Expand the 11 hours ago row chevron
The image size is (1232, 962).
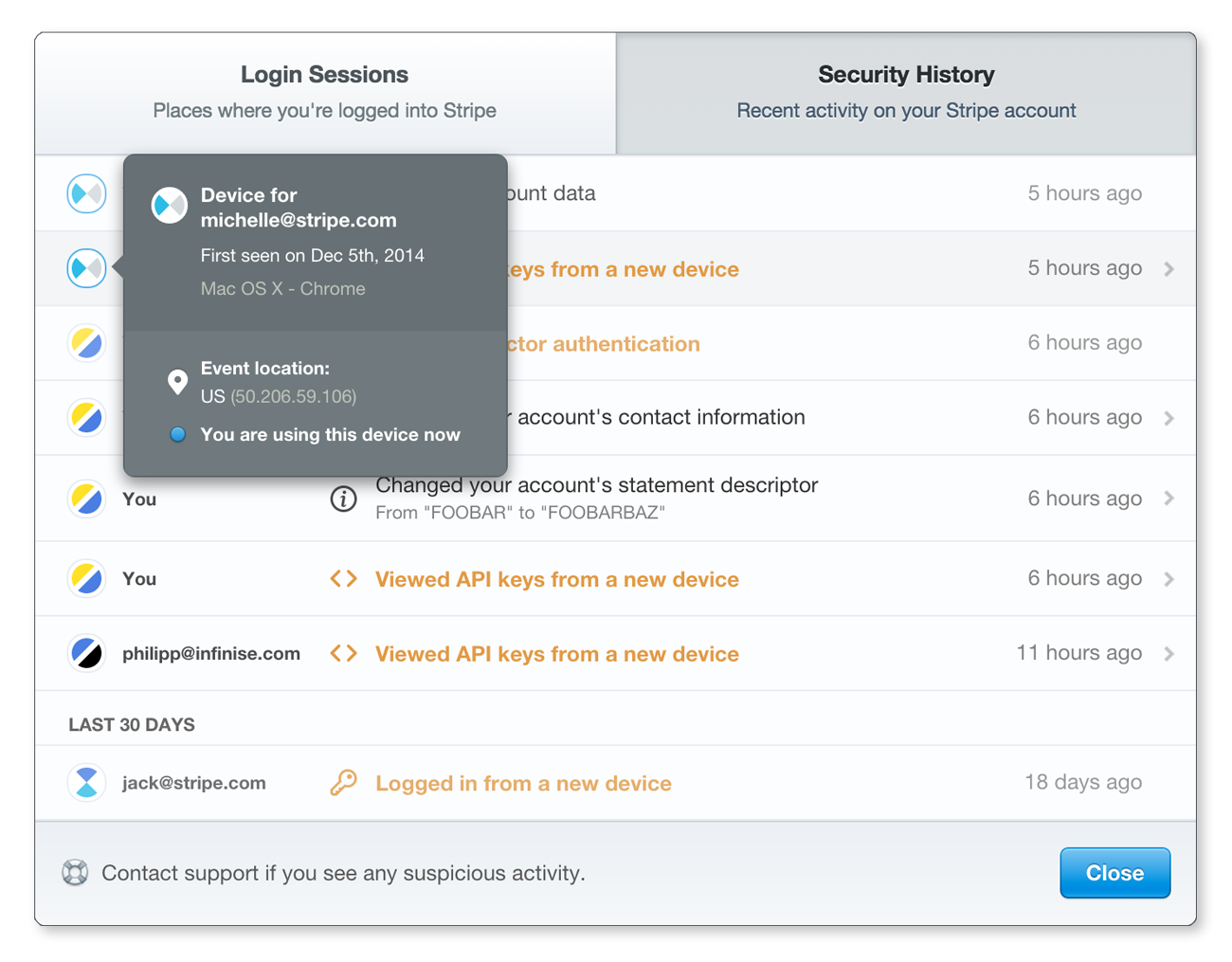point(1169,654)
